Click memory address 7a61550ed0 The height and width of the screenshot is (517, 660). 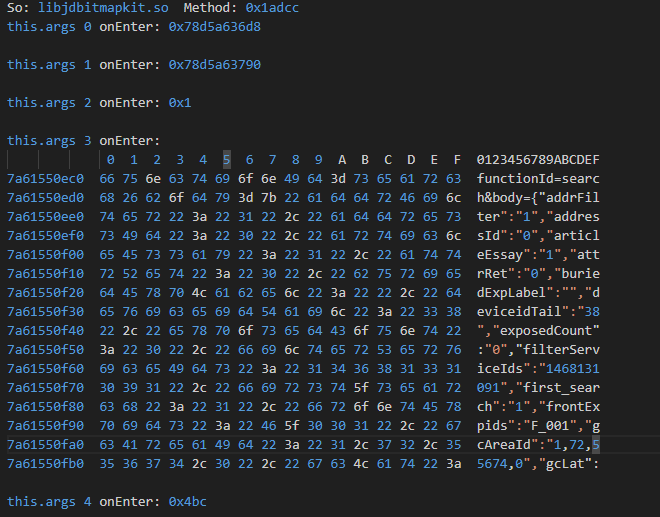tap(46, 197)
